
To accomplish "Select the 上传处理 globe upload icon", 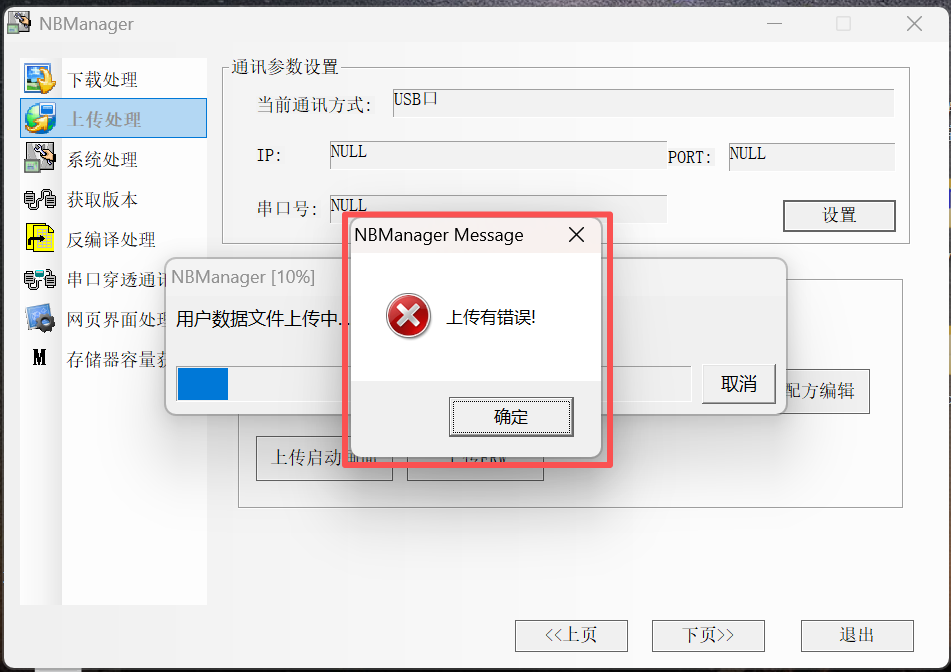I will [x=40, y=118].
